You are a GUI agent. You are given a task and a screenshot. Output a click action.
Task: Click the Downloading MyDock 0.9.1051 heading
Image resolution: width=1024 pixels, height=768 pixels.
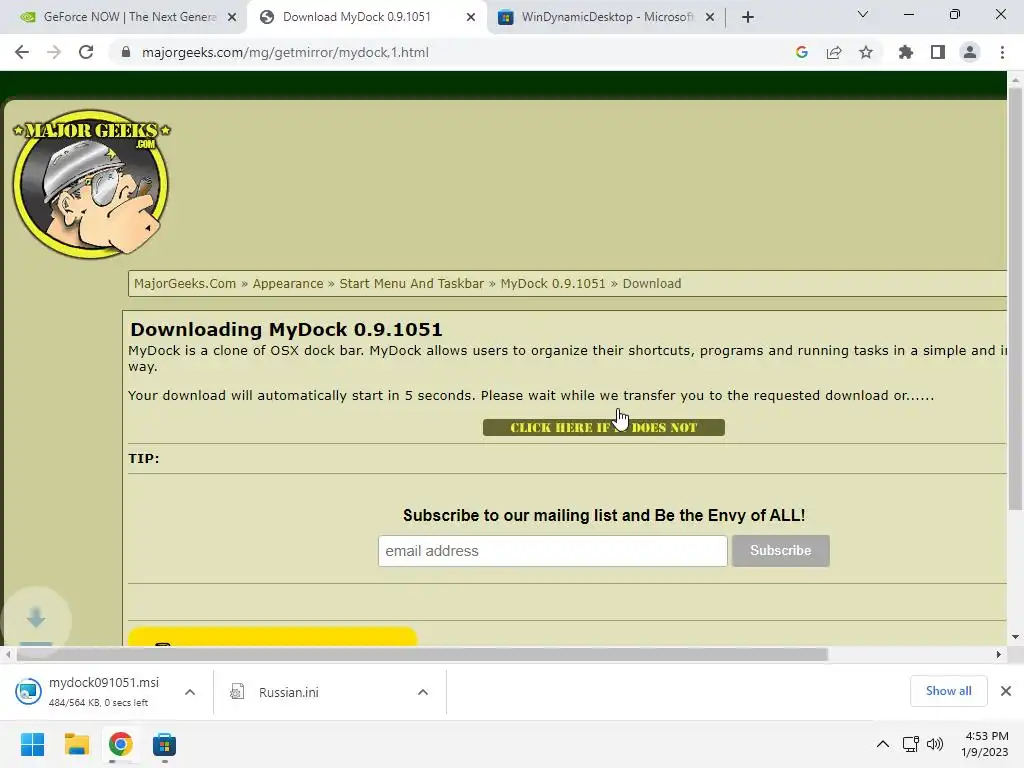point(286,329)
